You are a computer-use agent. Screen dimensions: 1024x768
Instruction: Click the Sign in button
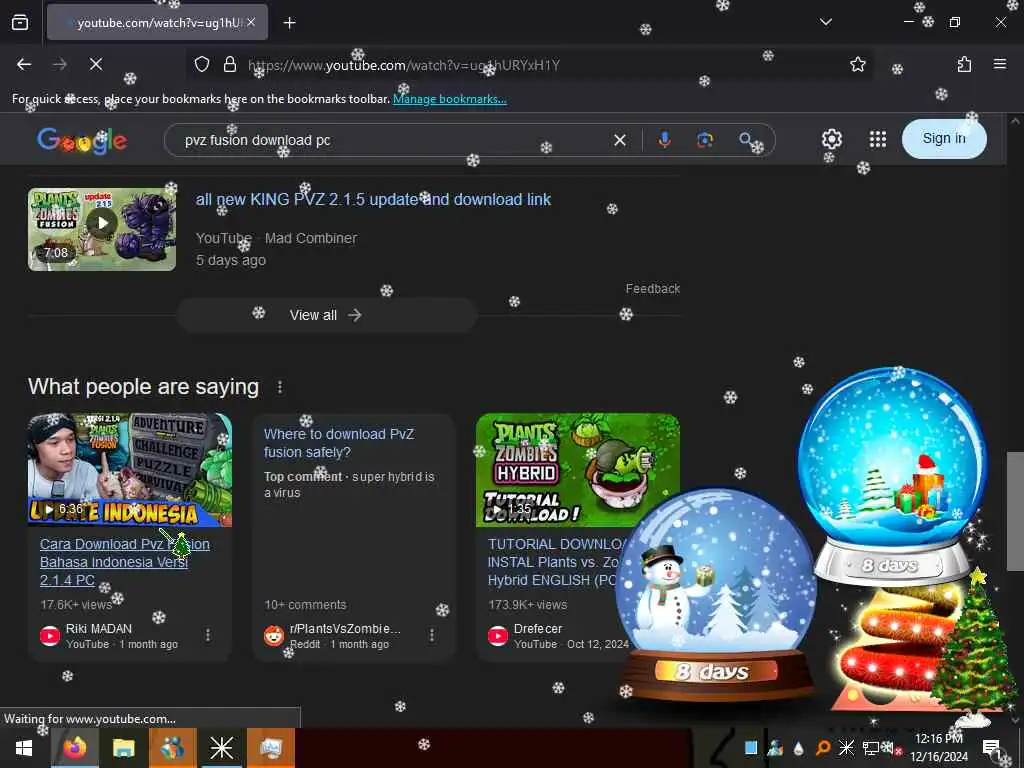point(944,138)
